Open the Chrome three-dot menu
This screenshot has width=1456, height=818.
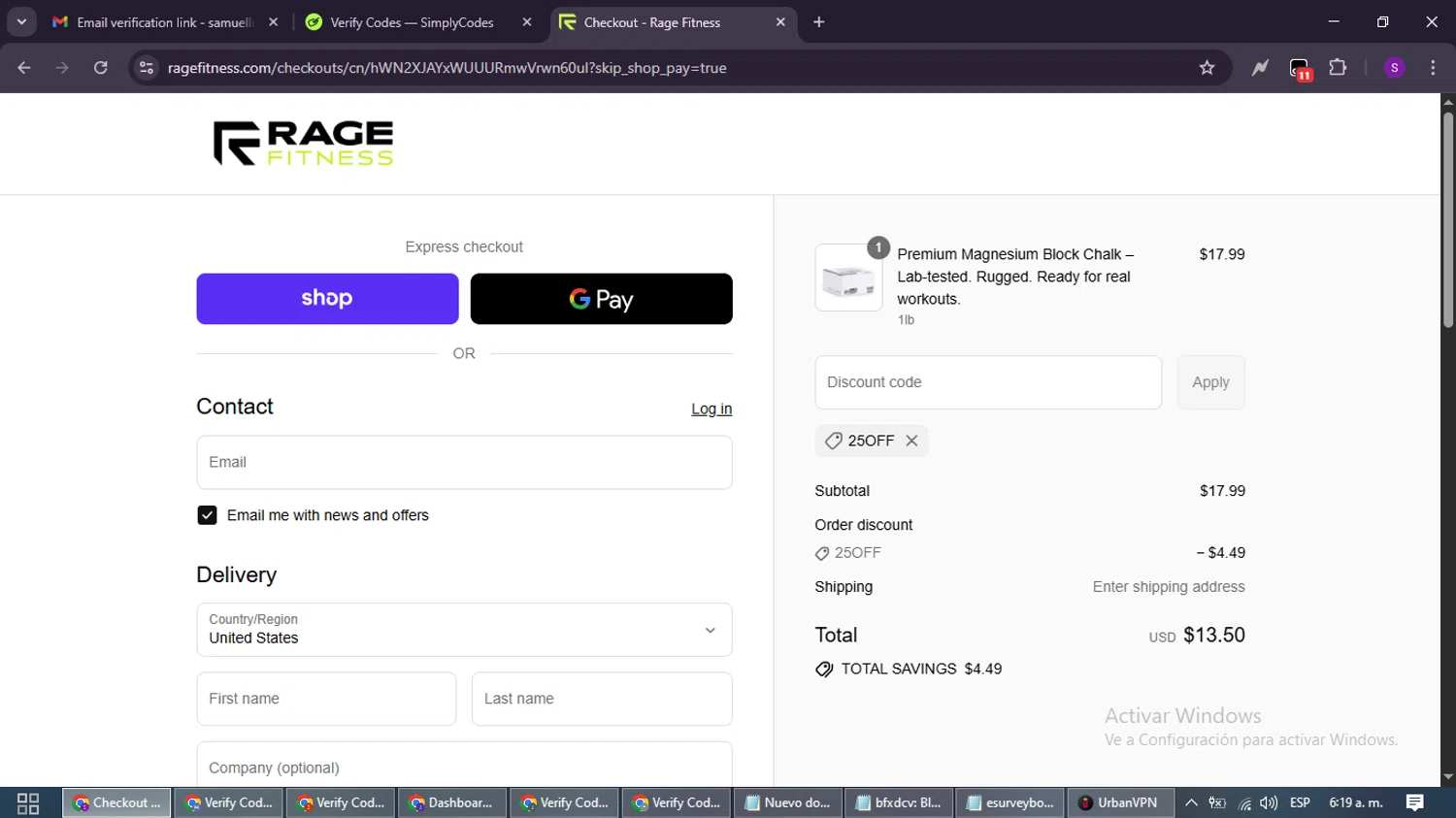click(1433, 68)
